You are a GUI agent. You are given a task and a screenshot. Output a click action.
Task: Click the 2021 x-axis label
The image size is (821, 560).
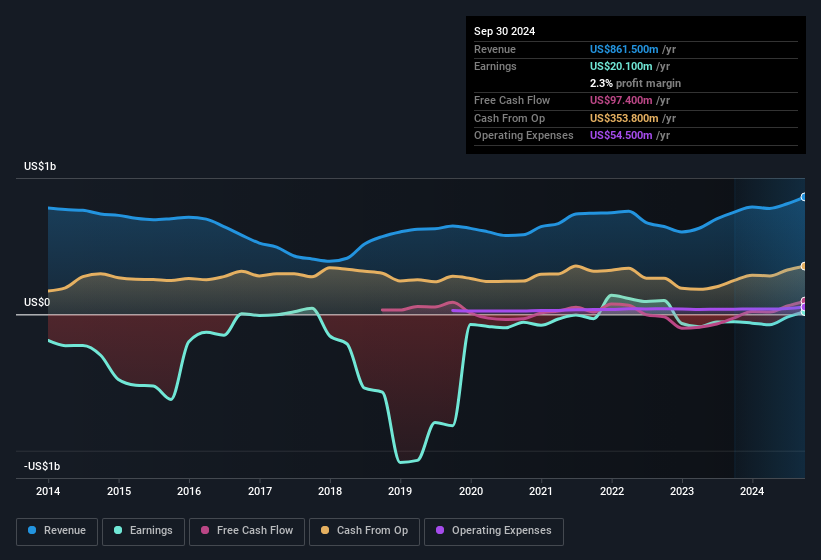coord(541,491)
